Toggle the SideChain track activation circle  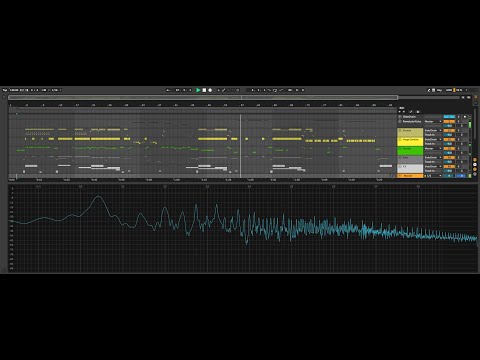(400, 117)
